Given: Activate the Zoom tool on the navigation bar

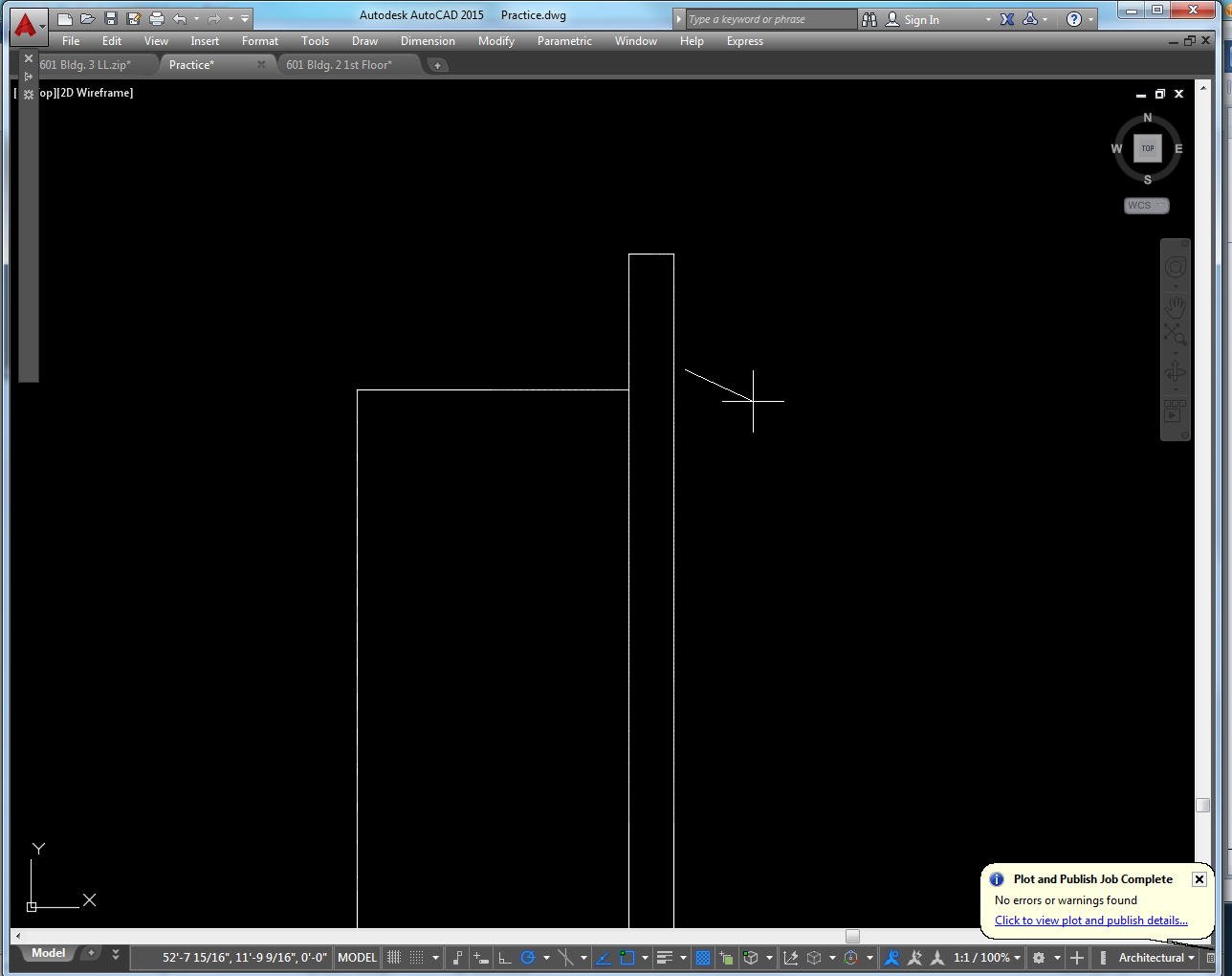Looking at the screenshot, I should click(x=1176, y=334).
